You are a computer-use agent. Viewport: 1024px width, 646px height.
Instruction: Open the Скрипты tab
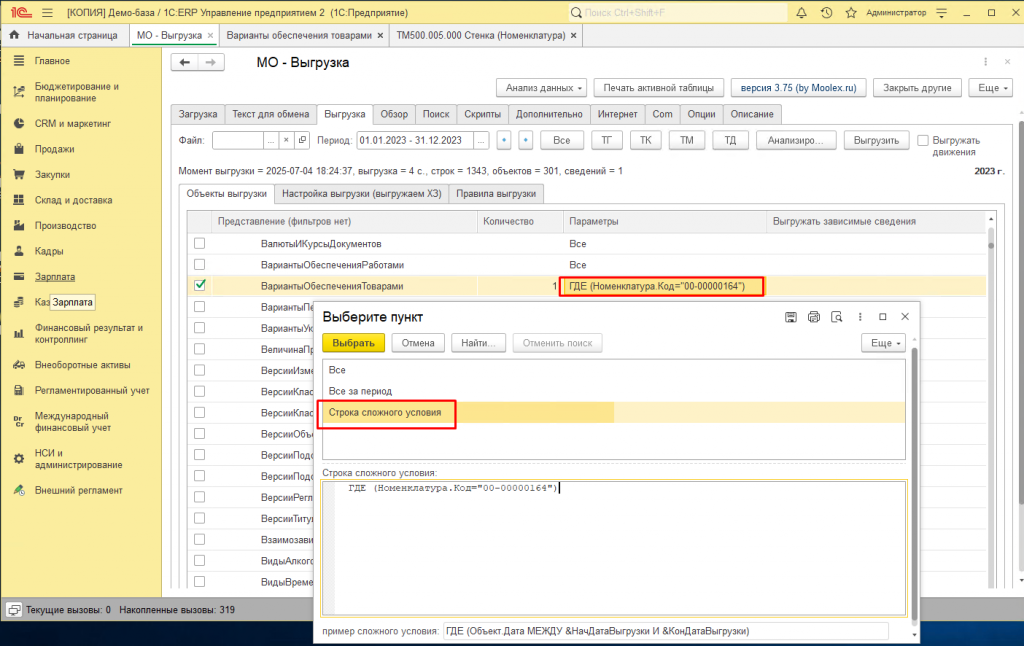coord(483,114)
